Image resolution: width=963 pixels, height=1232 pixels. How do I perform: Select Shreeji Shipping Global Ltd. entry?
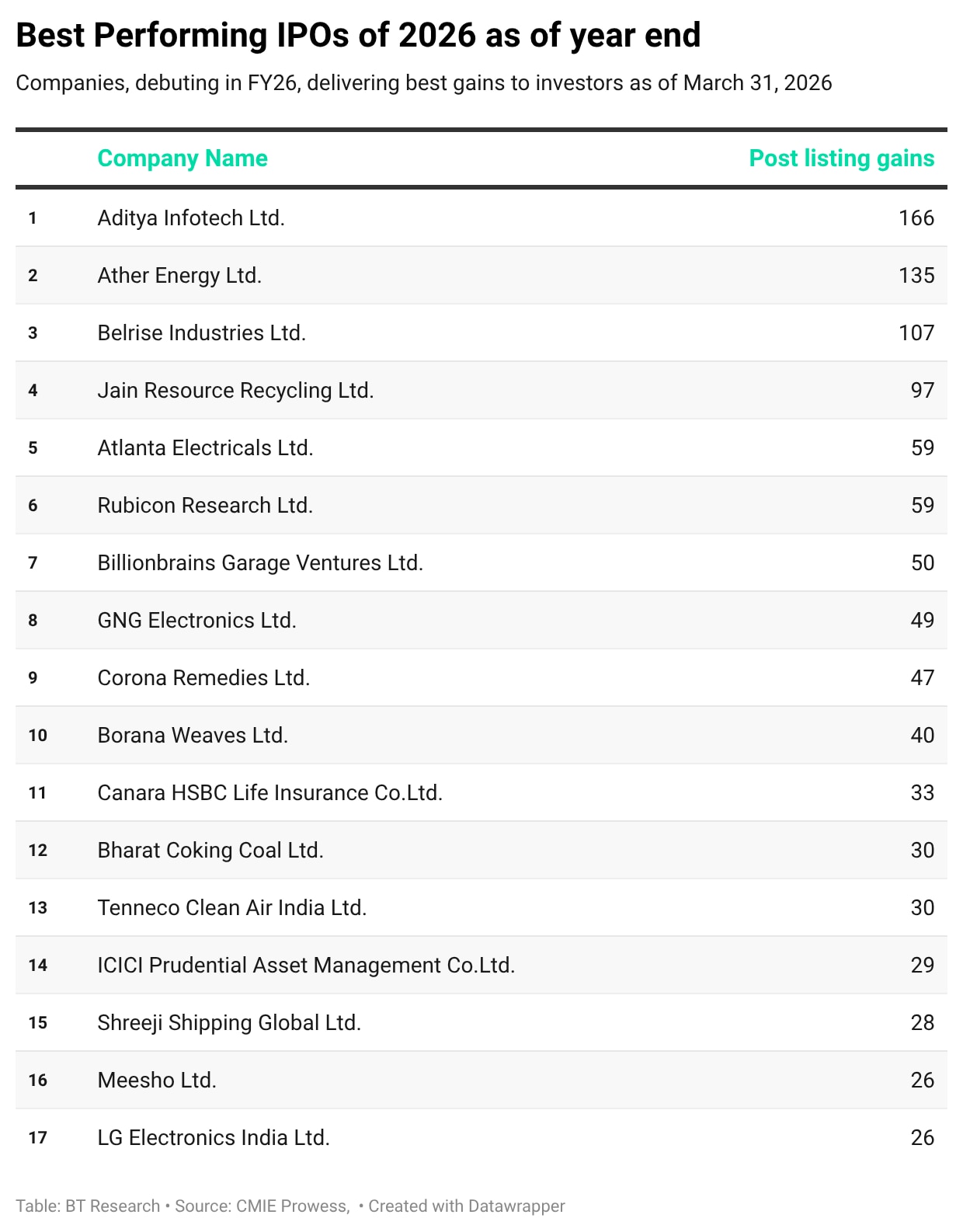229,1023
